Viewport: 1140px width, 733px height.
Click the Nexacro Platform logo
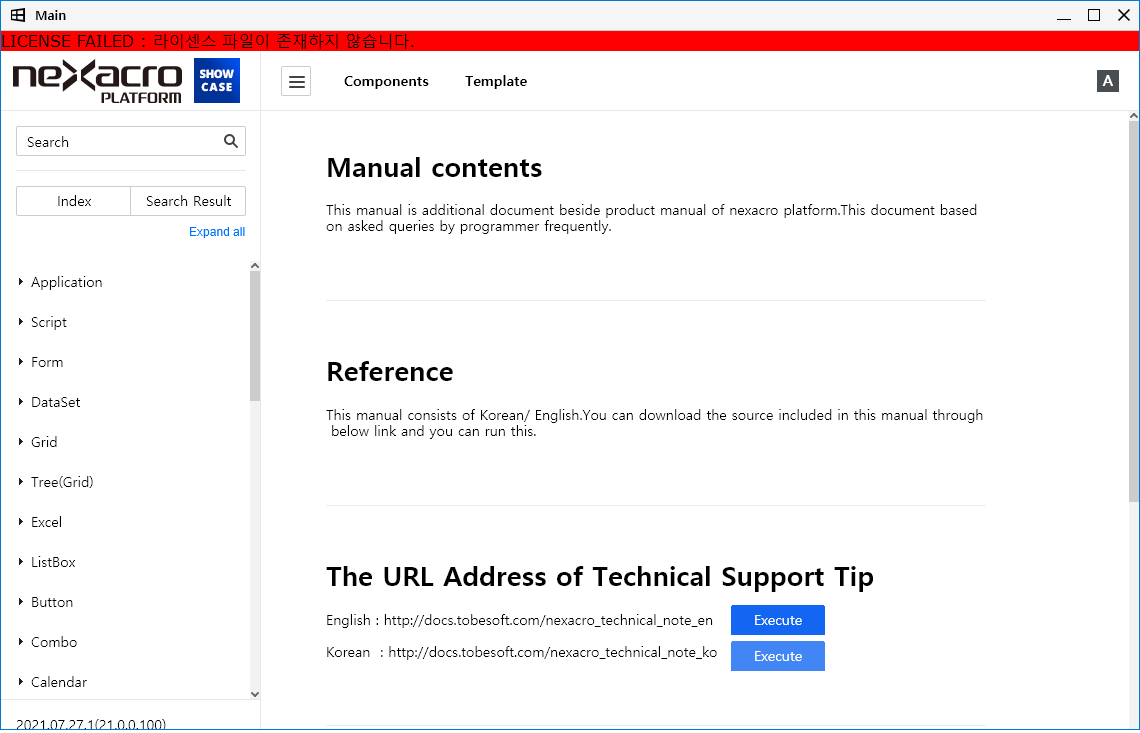(x=97, y=81)
